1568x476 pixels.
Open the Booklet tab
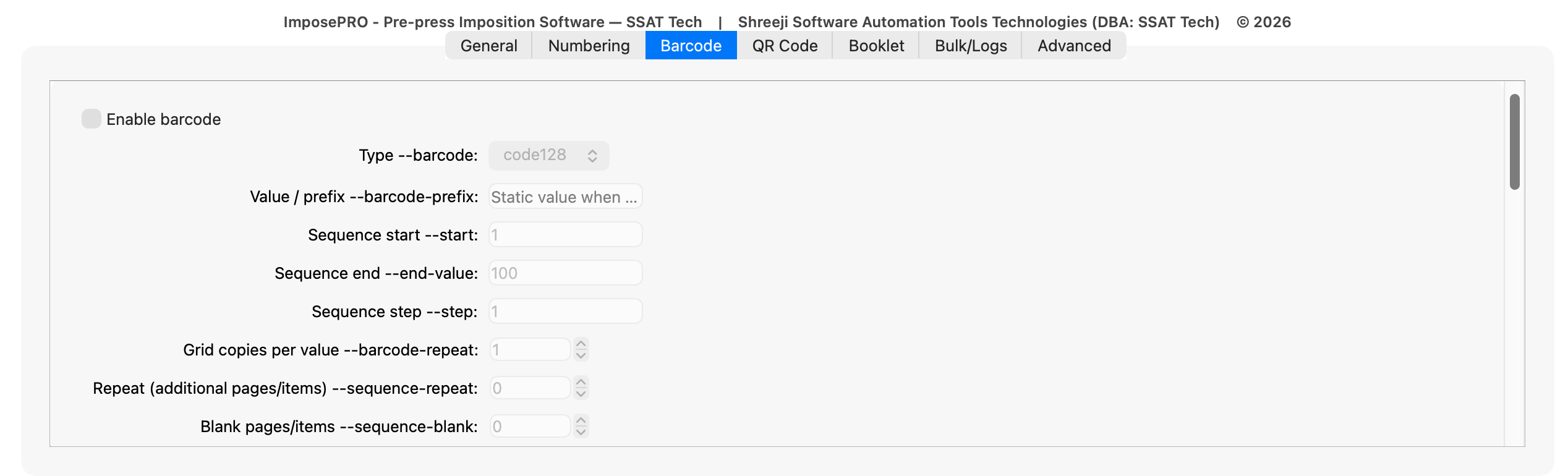[876, 46]
